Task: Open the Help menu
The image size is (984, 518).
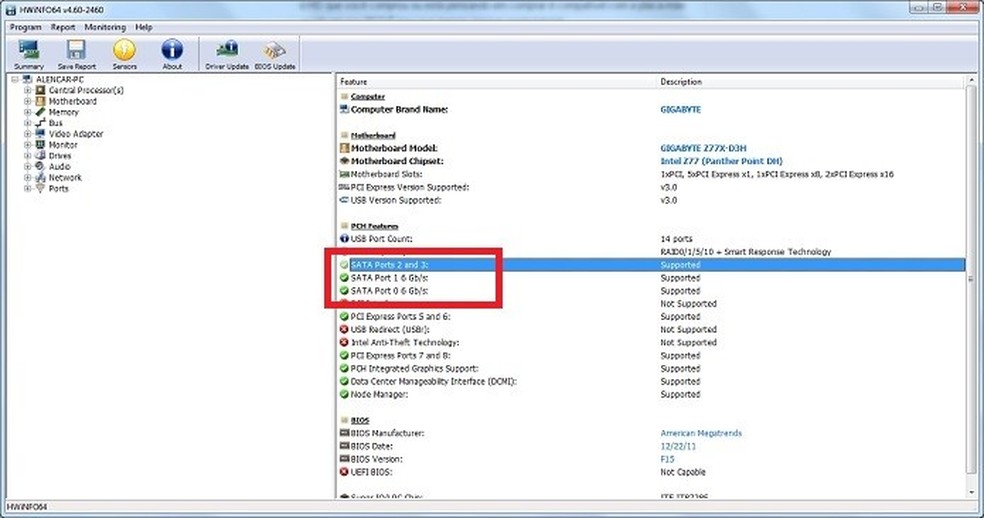Action: pos(144,28)
